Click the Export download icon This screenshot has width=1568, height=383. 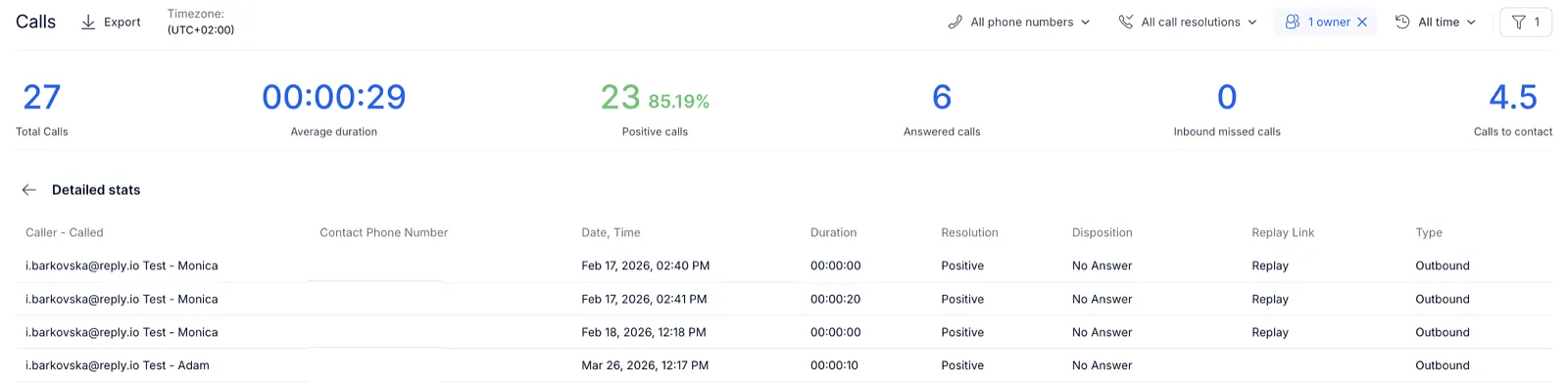click(x=88, y=22)
